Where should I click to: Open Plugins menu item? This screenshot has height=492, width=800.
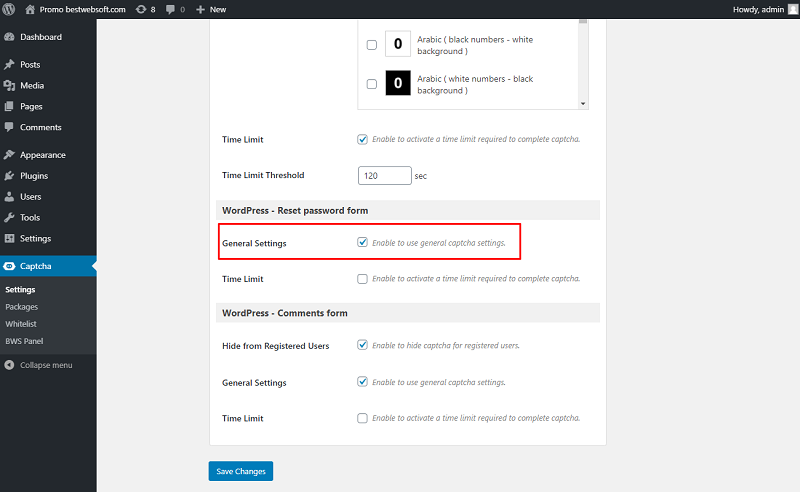point(48,176)
